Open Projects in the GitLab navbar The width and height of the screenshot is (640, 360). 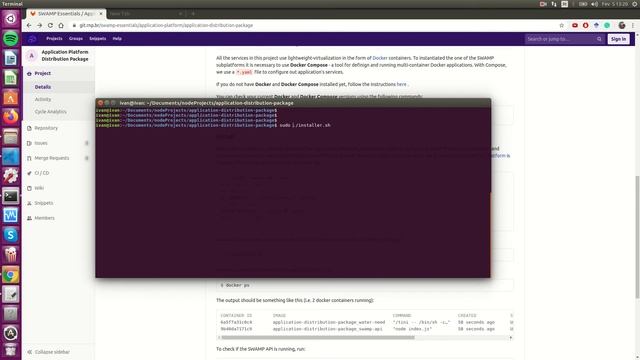pos(54,39)
